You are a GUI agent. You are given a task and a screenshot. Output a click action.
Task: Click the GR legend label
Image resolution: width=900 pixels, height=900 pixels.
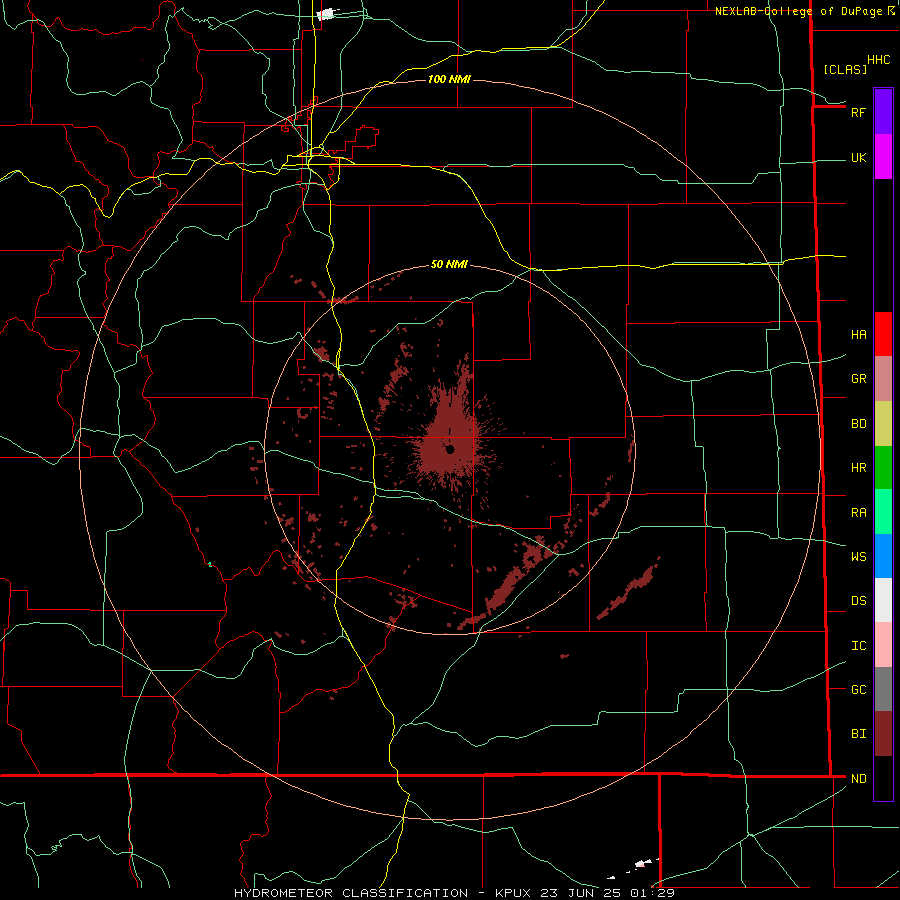pyautogui.click(x=858, y=379)
